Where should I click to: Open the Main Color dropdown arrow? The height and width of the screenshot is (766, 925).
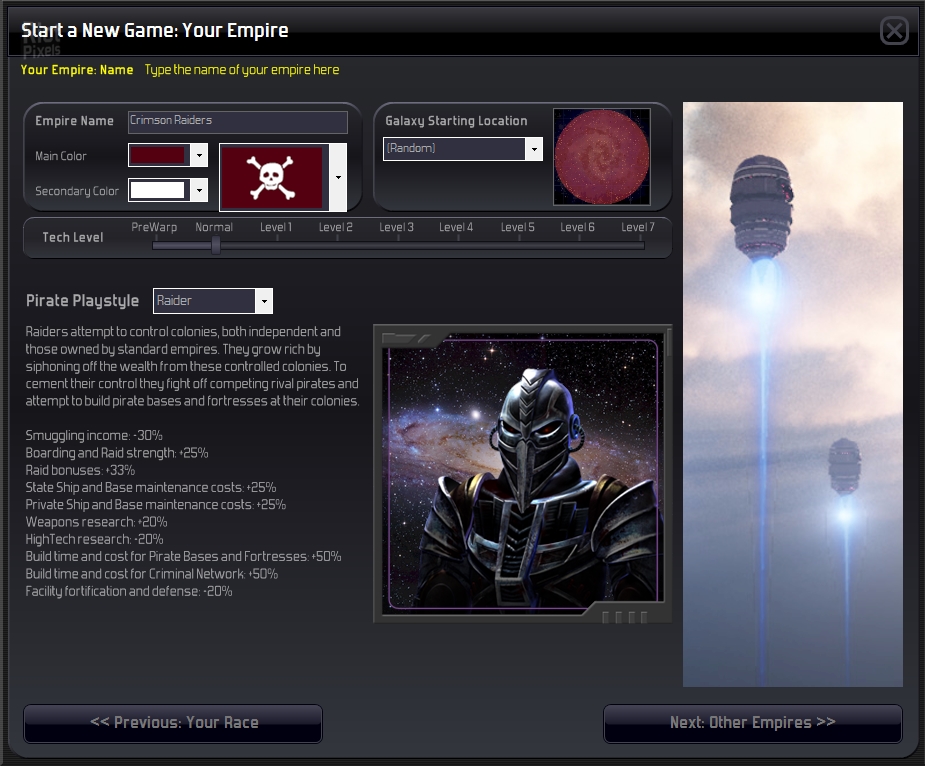point(199,156)
